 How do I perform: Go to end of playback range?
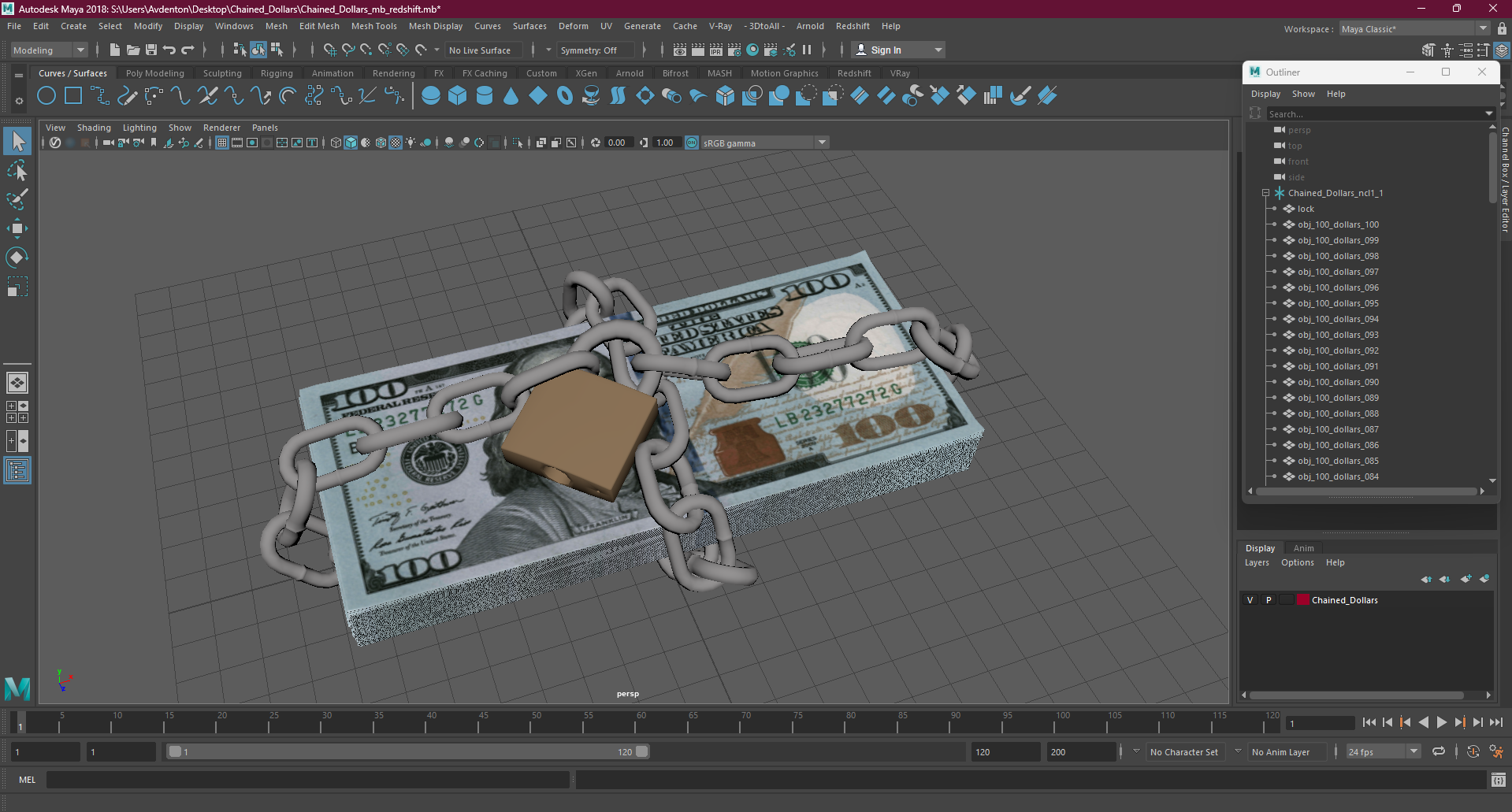(x=1496, y=722)
